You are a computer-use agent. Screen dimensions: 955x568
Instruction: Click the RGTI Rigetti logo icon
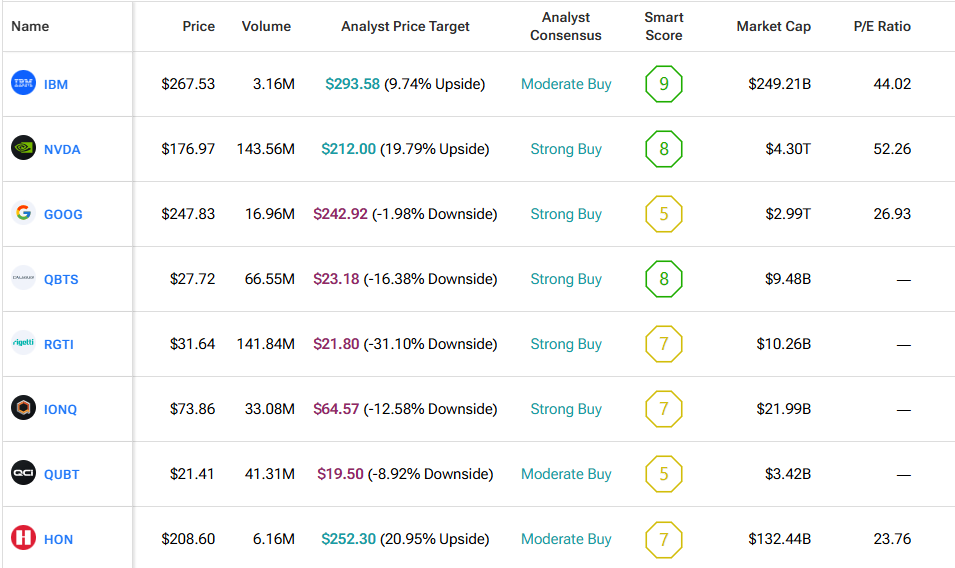pos(23,343)
